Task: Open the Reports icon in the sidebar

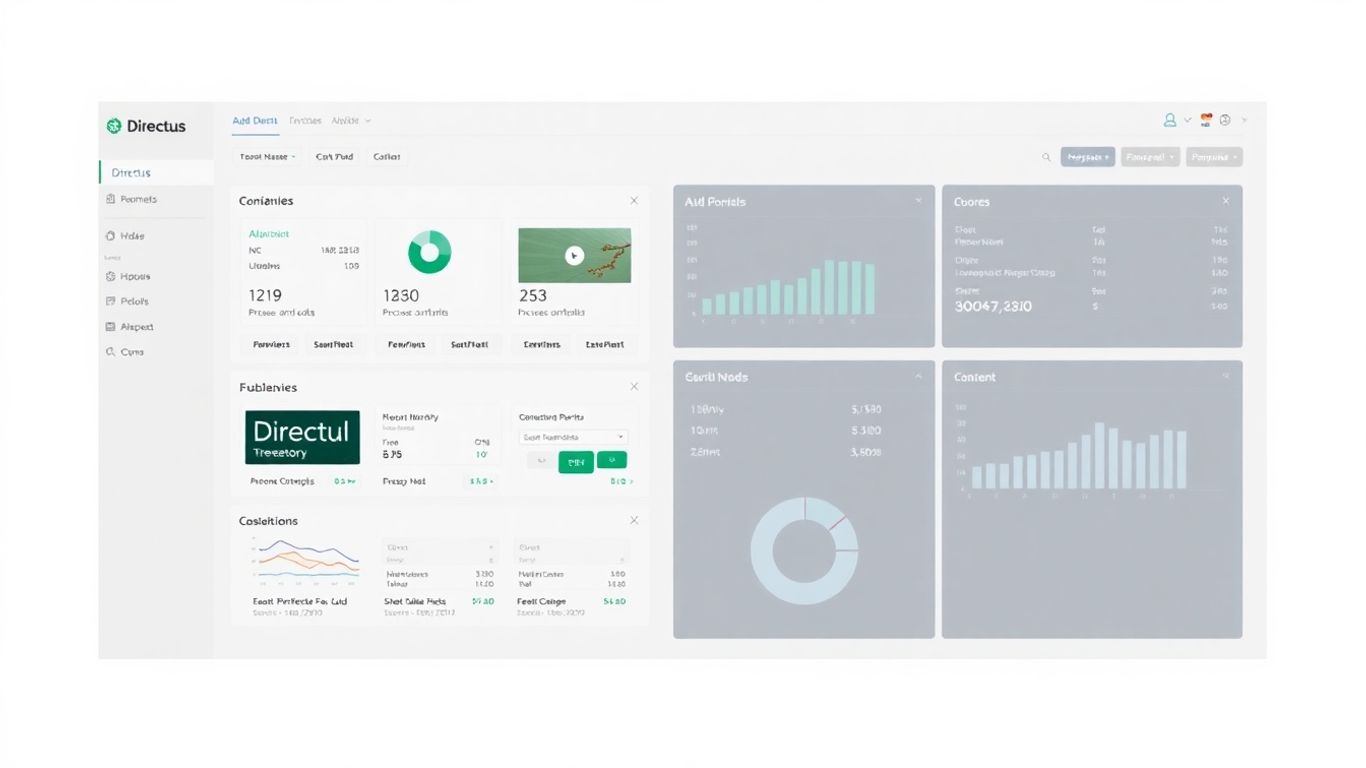Action: pyautogui.click(x=111, y=199)
